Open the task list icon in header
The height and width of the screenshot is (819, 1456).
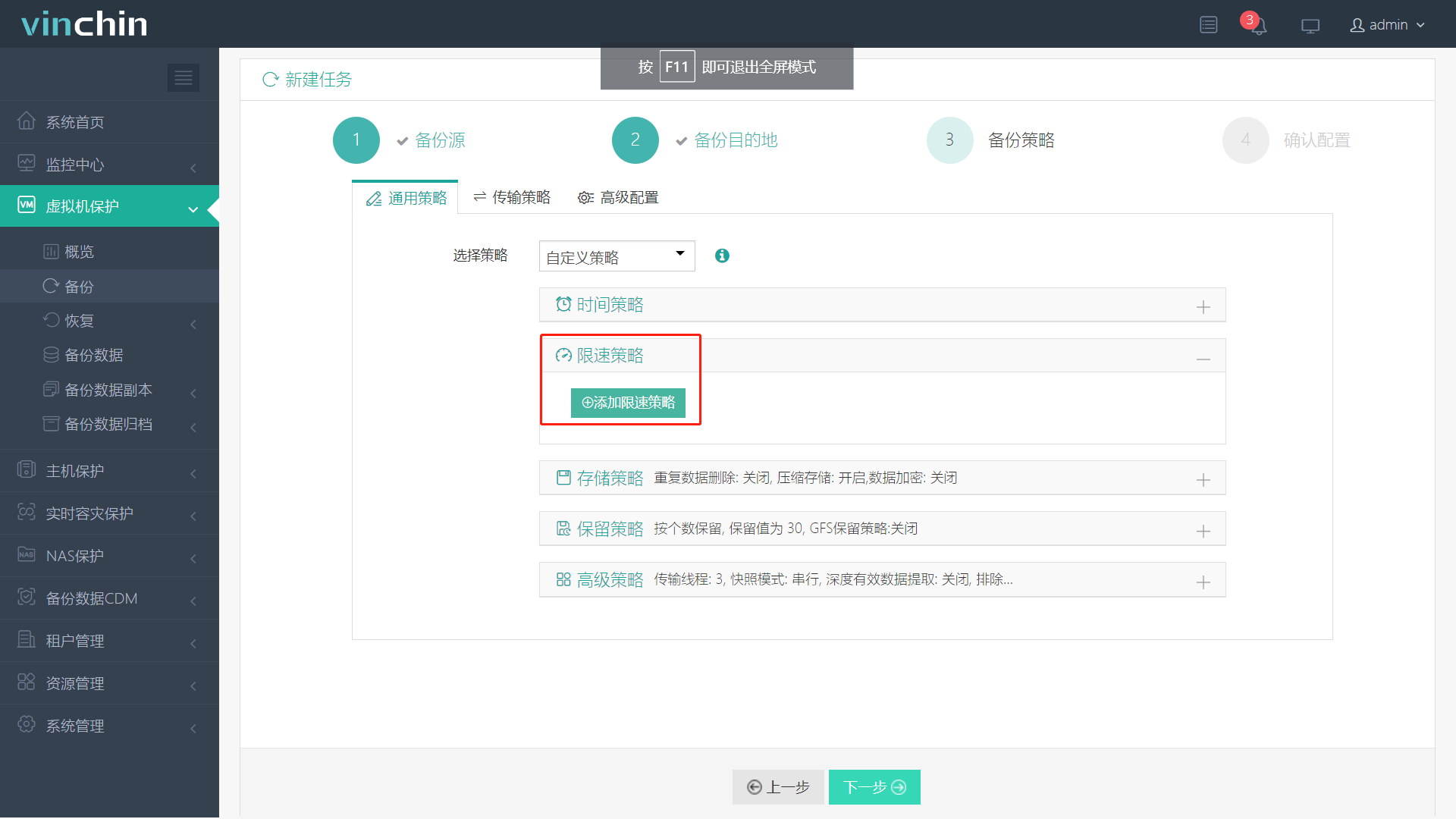tap(1208, 25)
